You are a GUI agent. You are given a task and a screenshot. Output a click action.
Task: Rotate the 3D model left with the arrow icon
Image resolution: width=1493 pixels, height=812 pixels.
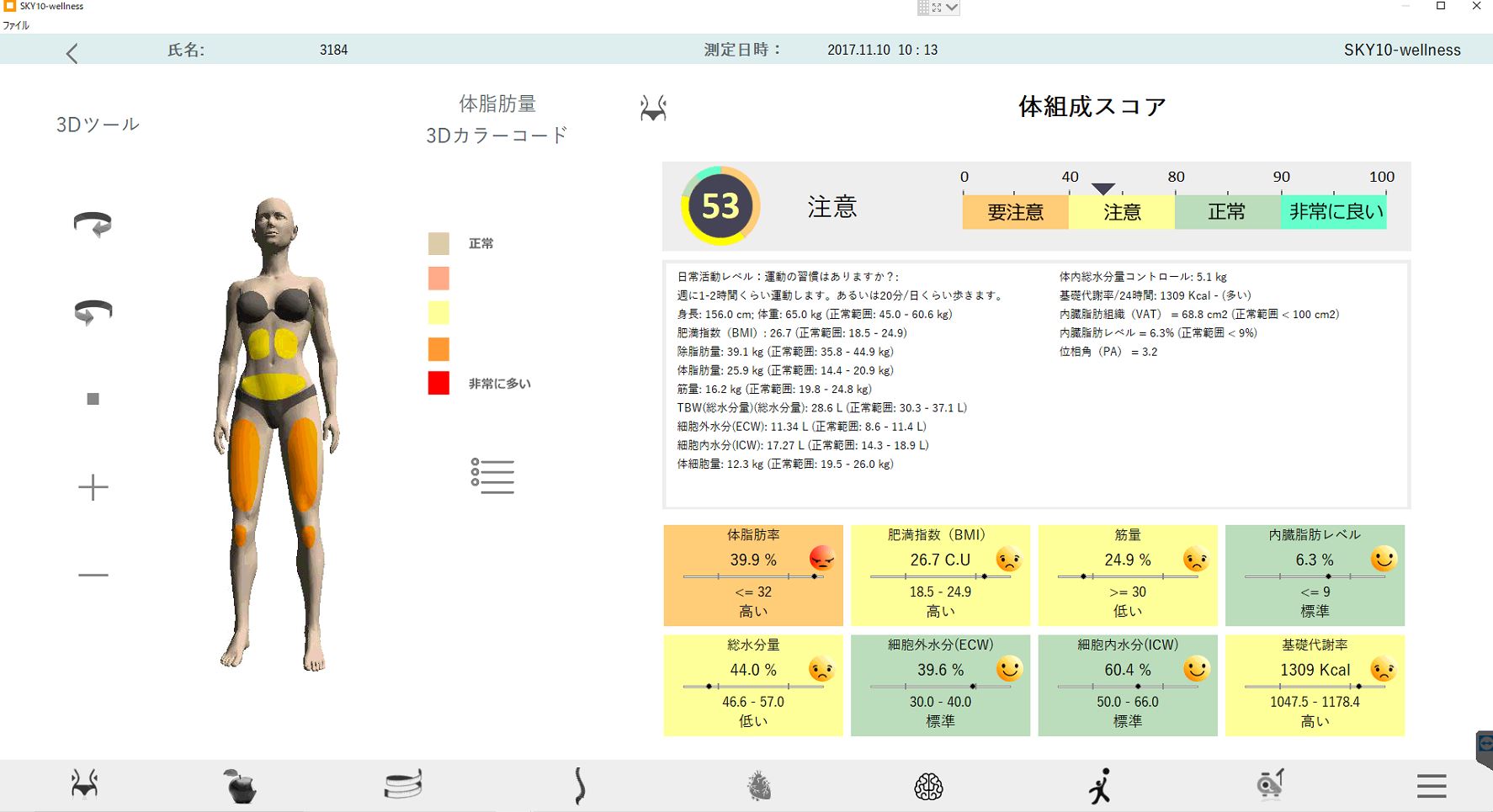click(93, 223)
